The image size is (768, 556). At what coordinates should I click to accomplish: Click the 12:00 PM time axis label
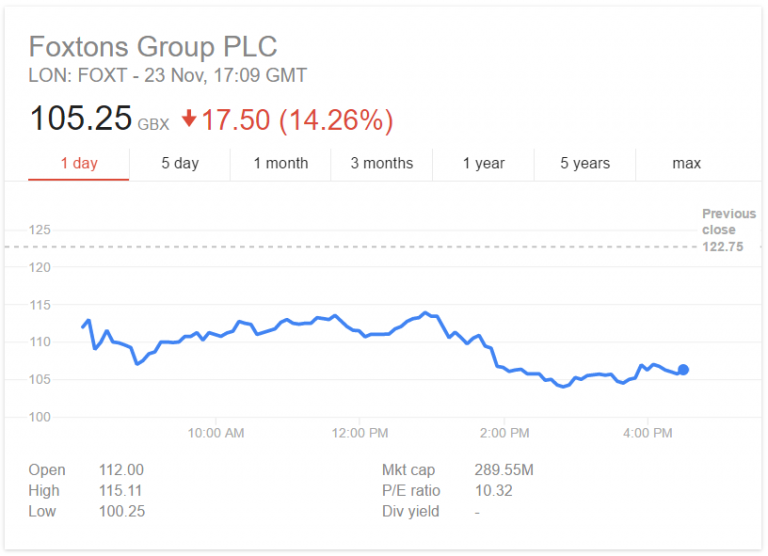tap(360, 433)
